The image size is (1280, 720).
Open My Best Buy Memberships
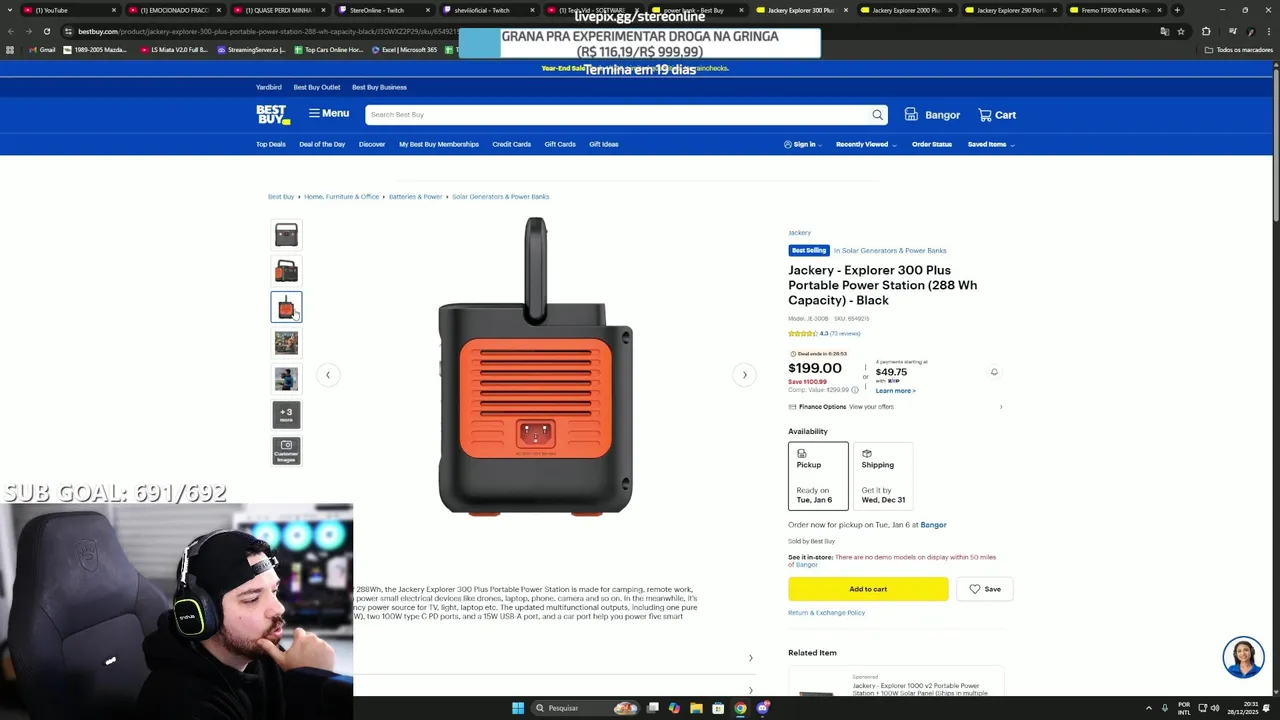tap(439, 144)
